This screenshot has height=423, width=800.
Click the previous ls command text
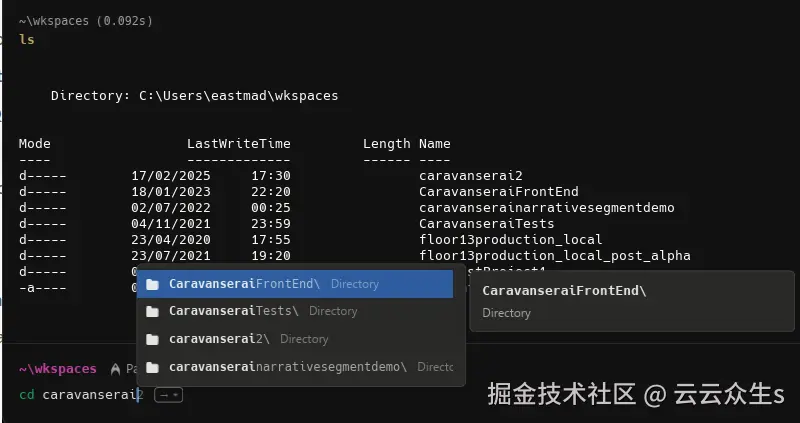[27, 39]
